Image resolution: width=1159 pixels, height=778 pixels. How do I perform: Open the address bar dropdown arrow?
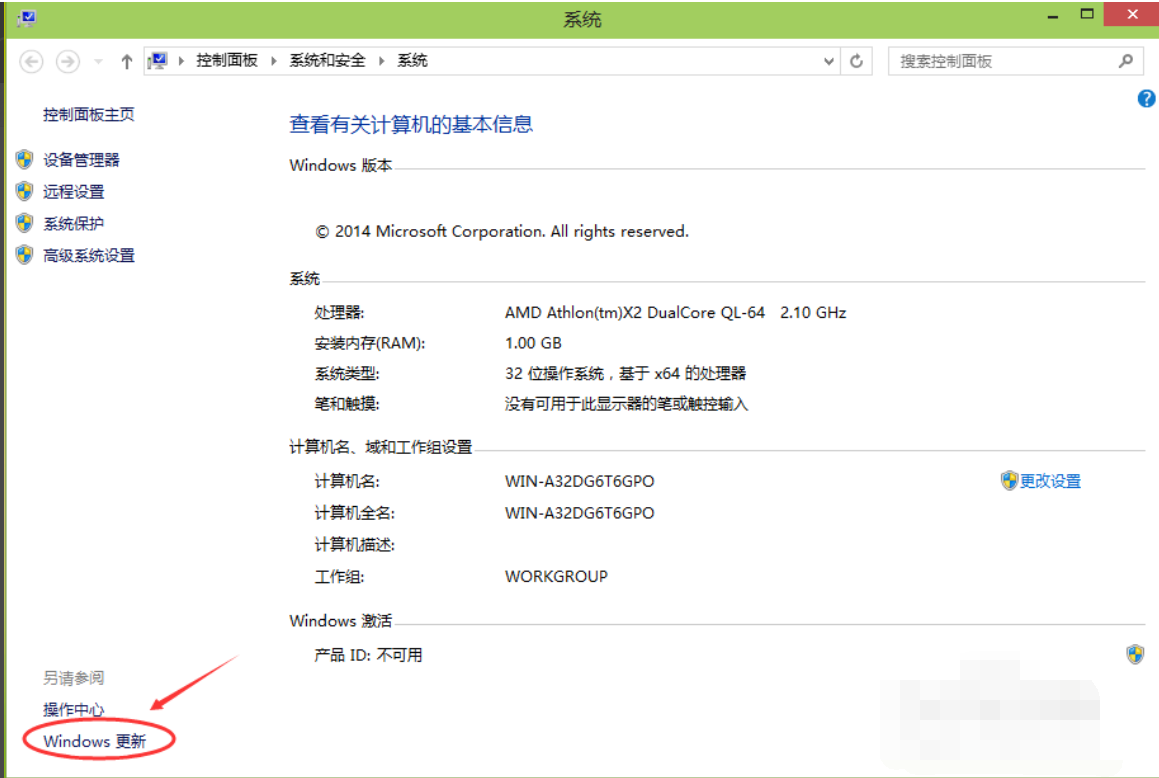coord(828,60)
